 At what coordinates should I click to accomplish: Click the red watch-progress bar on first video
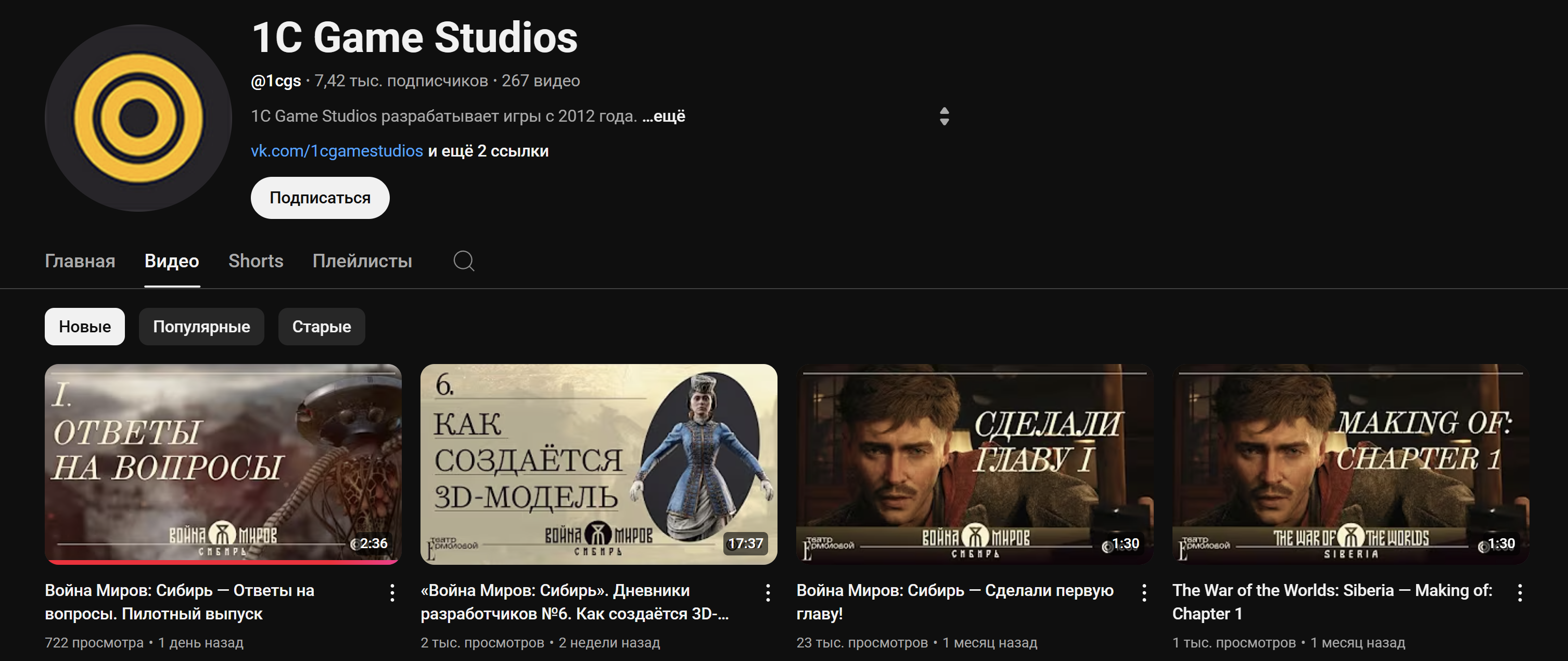(x=223, y=562)
